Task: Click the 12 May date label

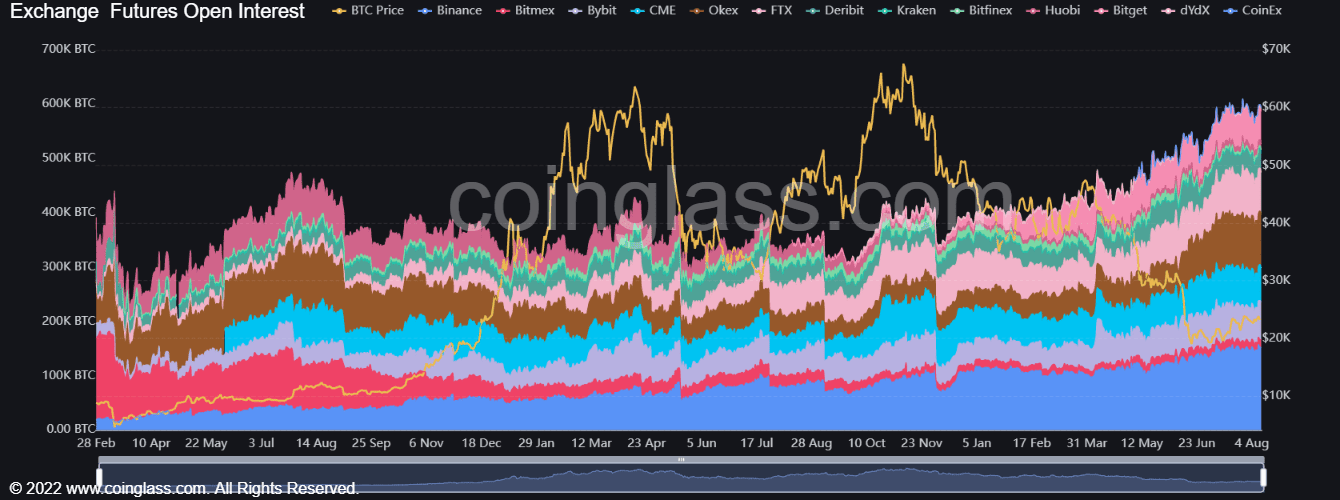Action: (x=1141, y=442)
